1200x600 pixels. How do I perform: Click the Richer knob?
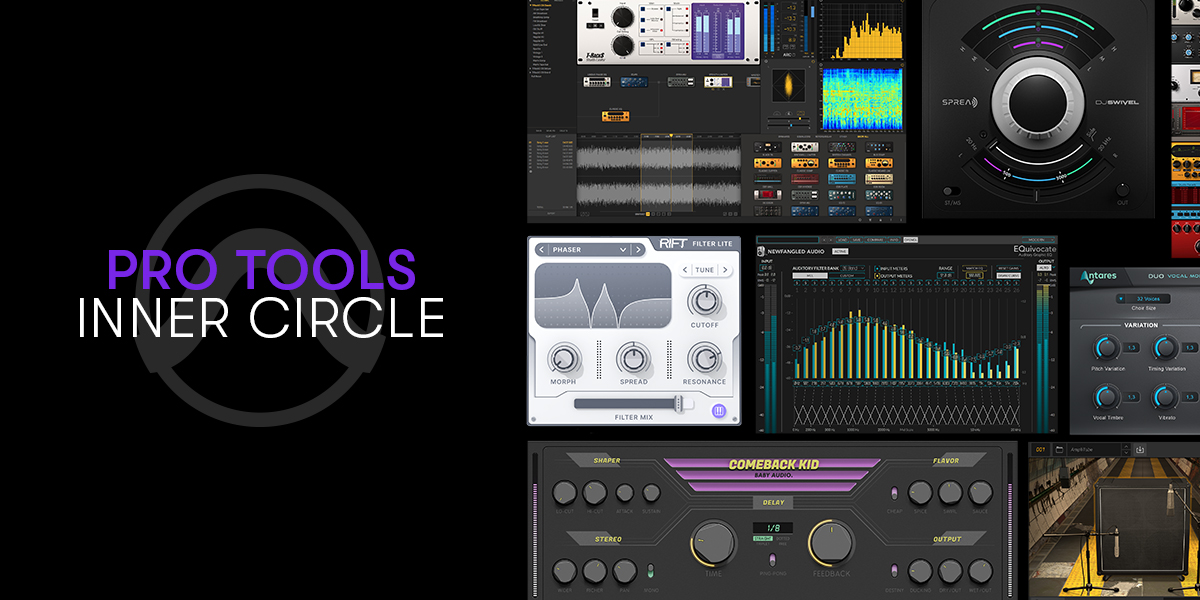tap(594, 571)
